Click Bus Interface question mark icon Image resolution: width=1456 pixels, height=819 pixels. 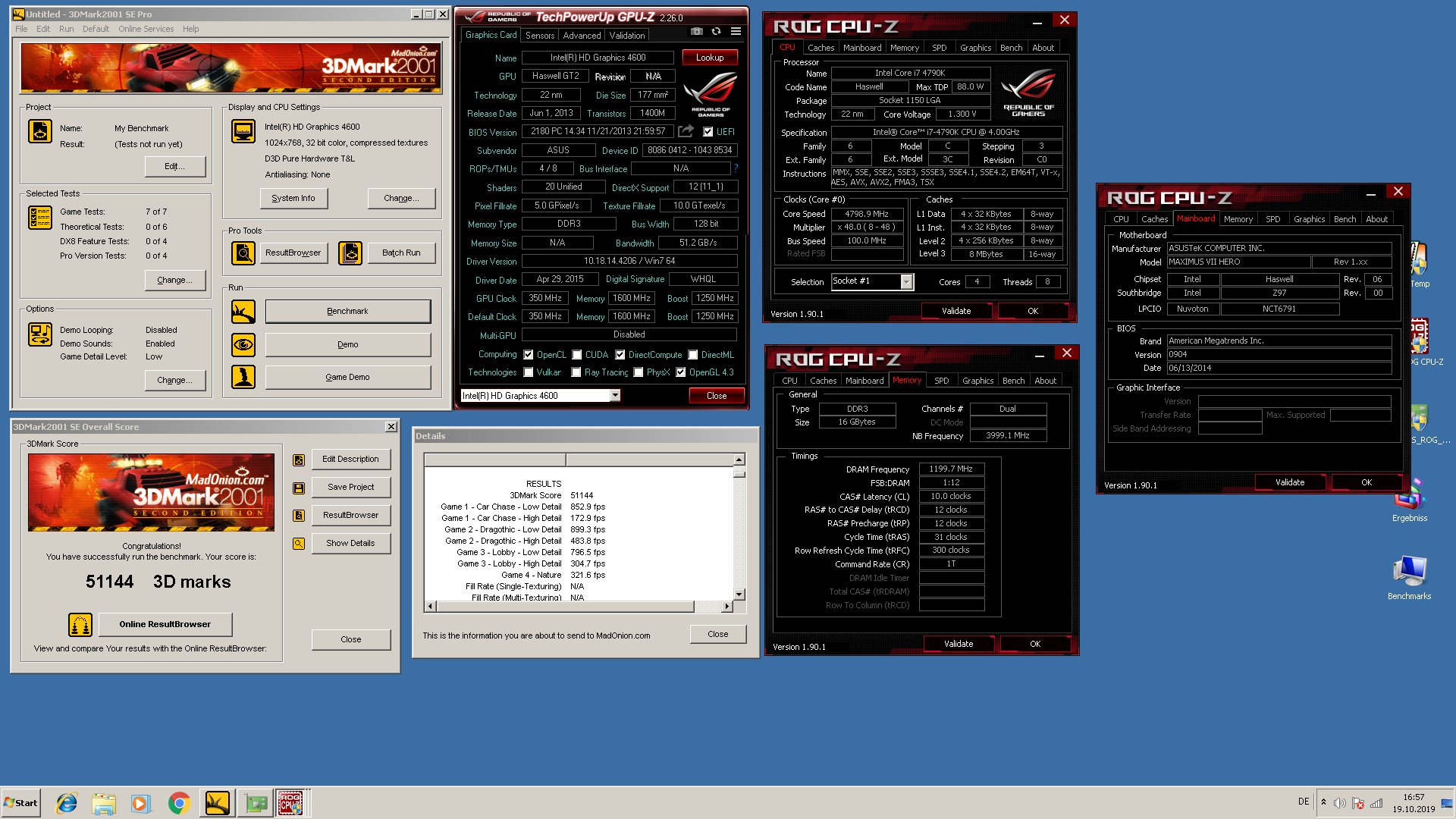click(736, 168)
